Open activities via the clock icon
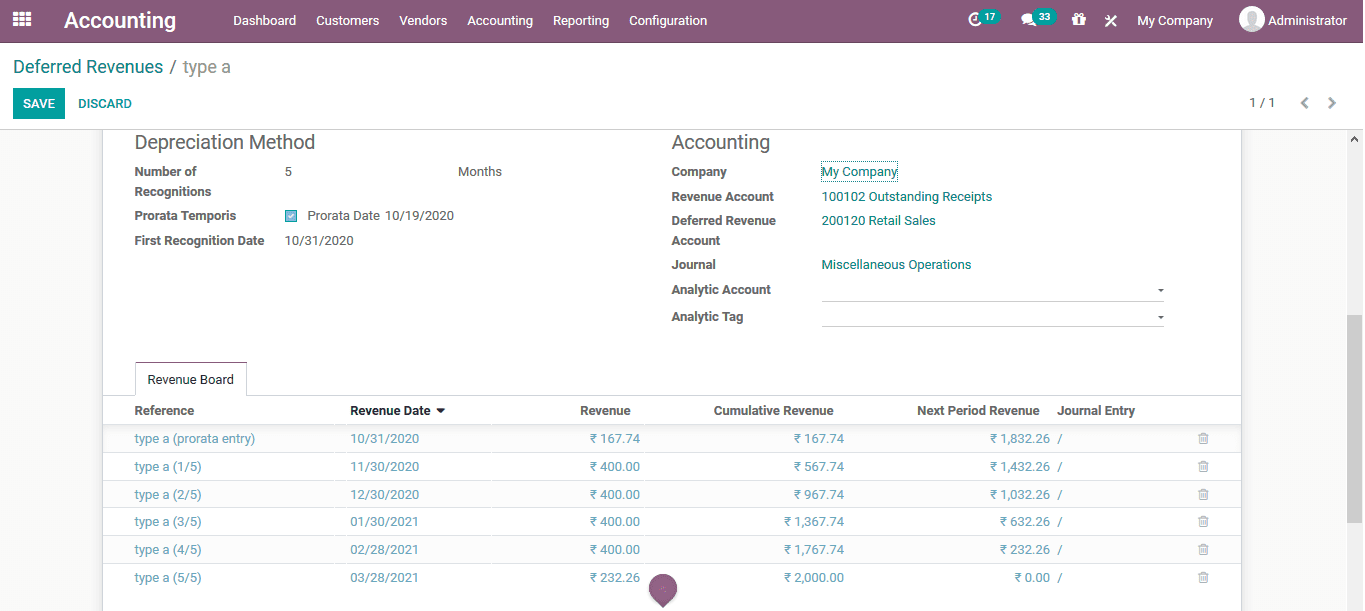Screen dimensions: 1365x611 pyautogui.click(x=978, y=18)
